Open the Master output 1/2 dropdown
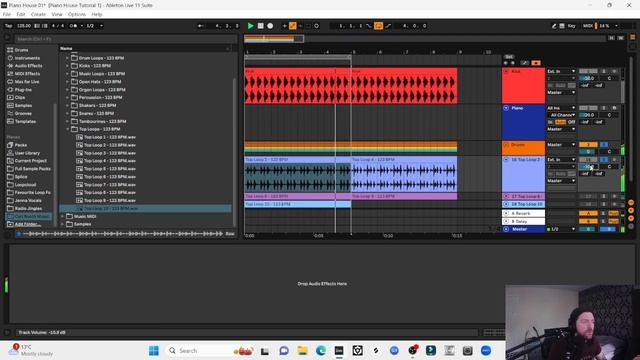Screen dimensions: 640x360 (561, 229)
